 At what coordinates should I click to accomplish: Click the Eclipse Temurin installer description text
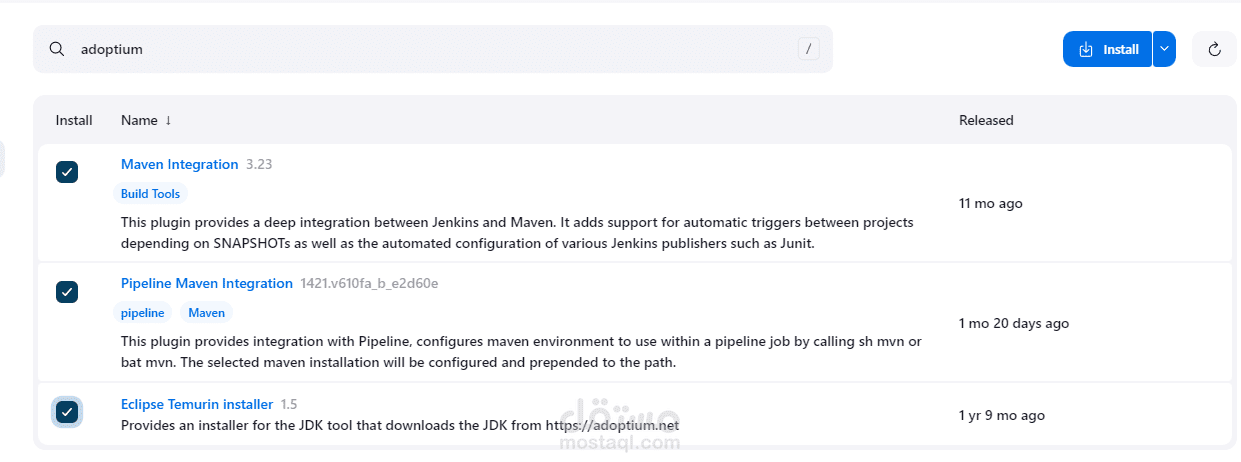point(400,425)
